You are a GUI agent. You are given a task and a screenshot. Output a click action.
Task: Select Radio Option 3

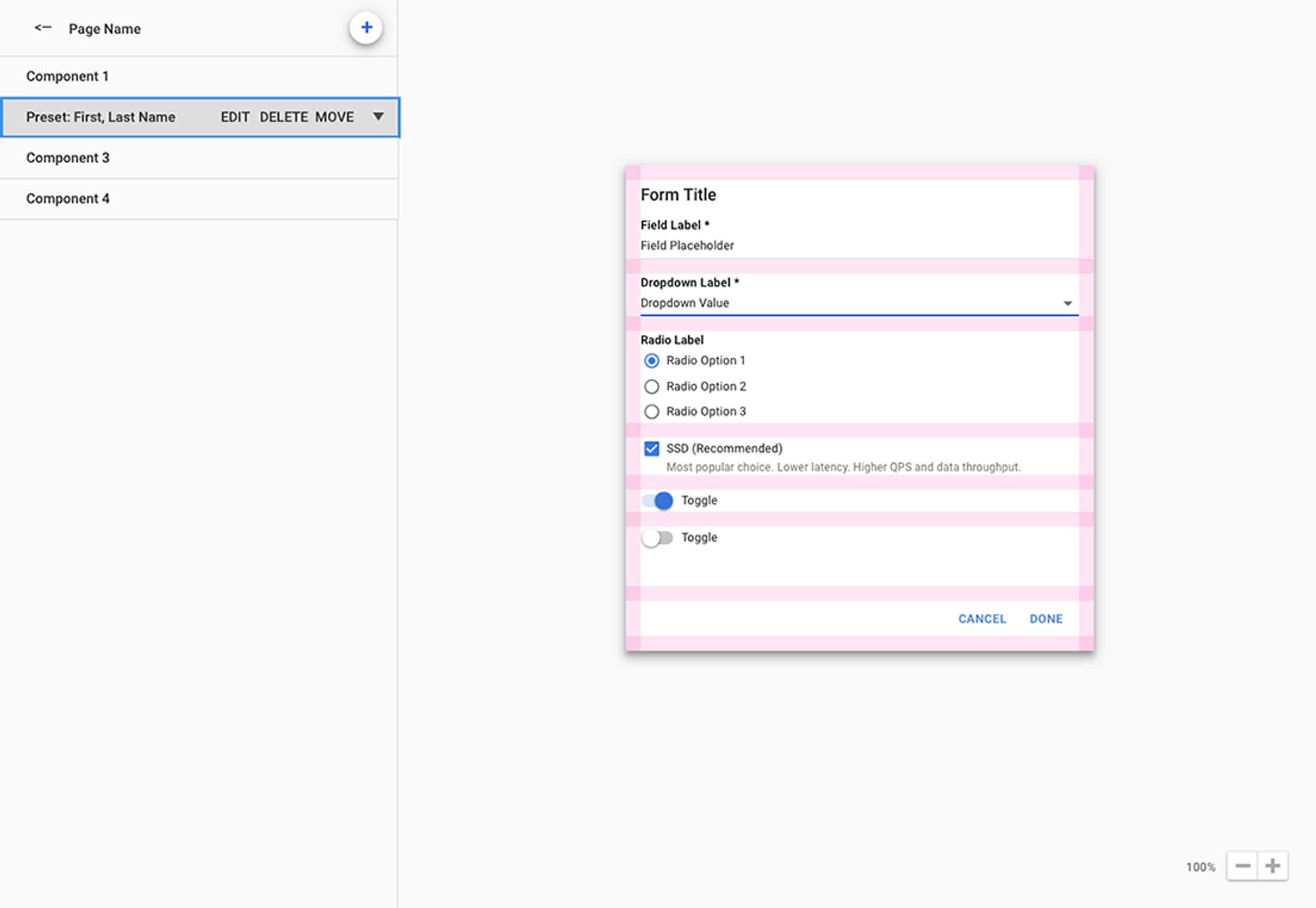coord(651,412)
